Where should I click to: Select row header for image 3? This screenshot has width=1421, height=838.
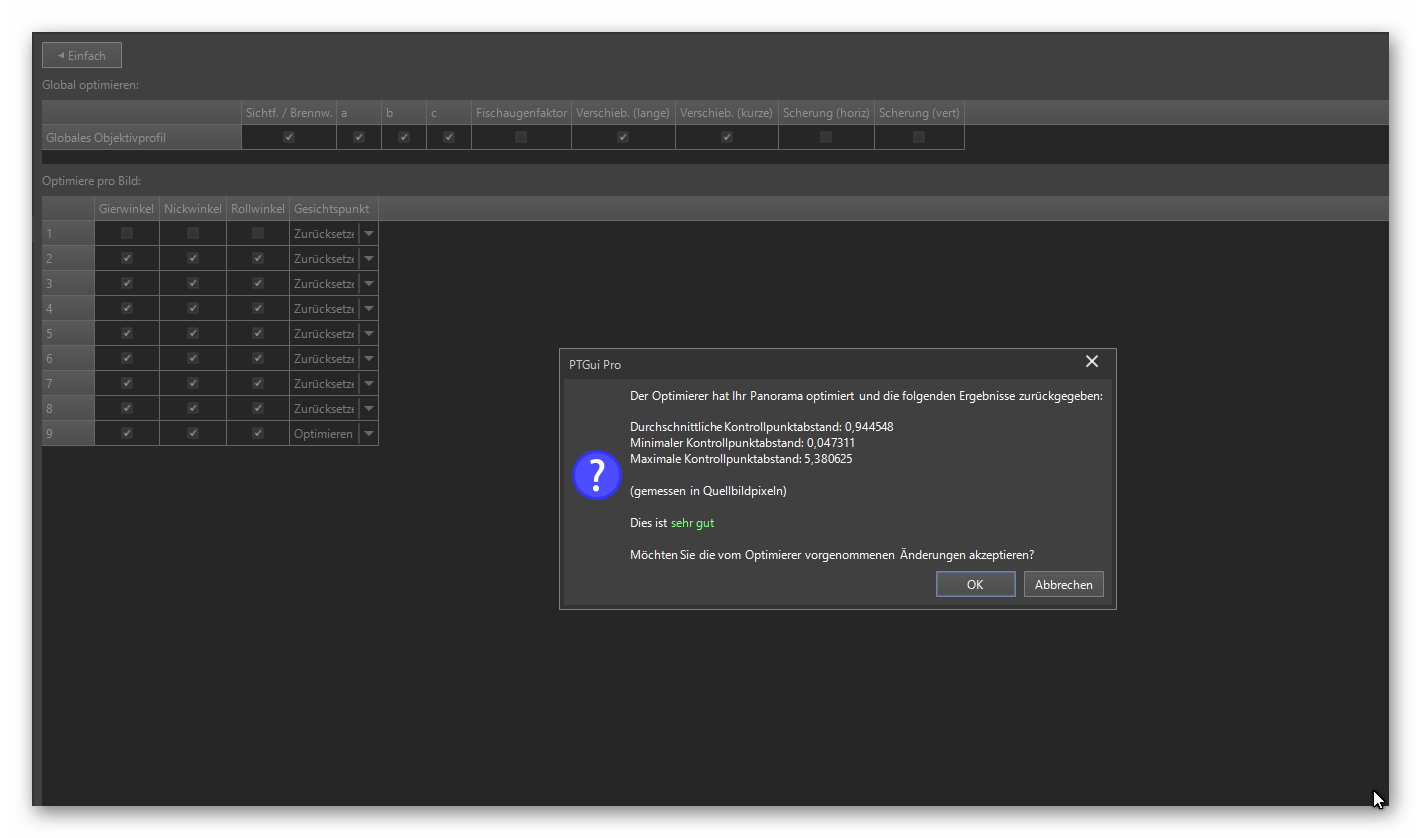pyautogui.click(x=68, y=284)
